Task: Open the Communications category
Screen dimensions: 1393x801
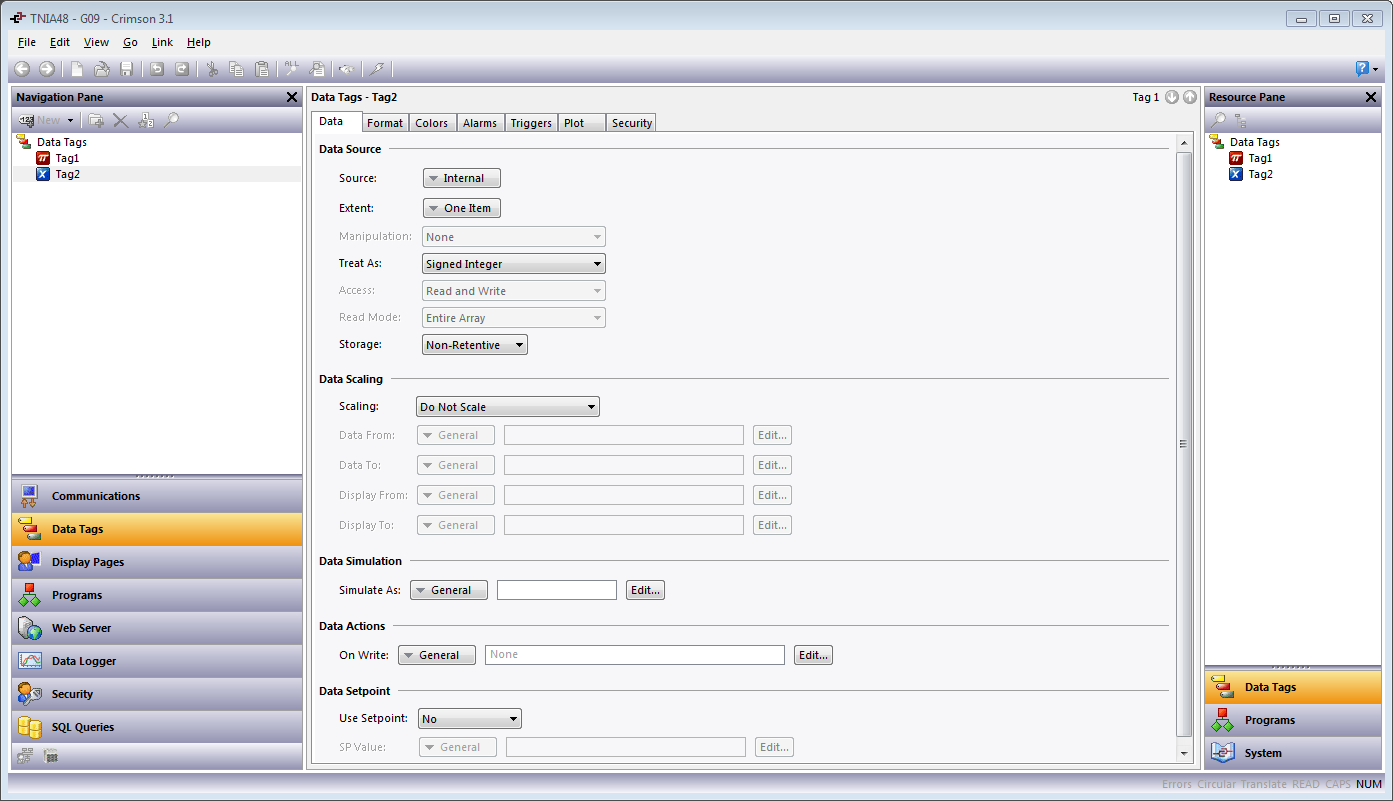Action: point(157,496)
